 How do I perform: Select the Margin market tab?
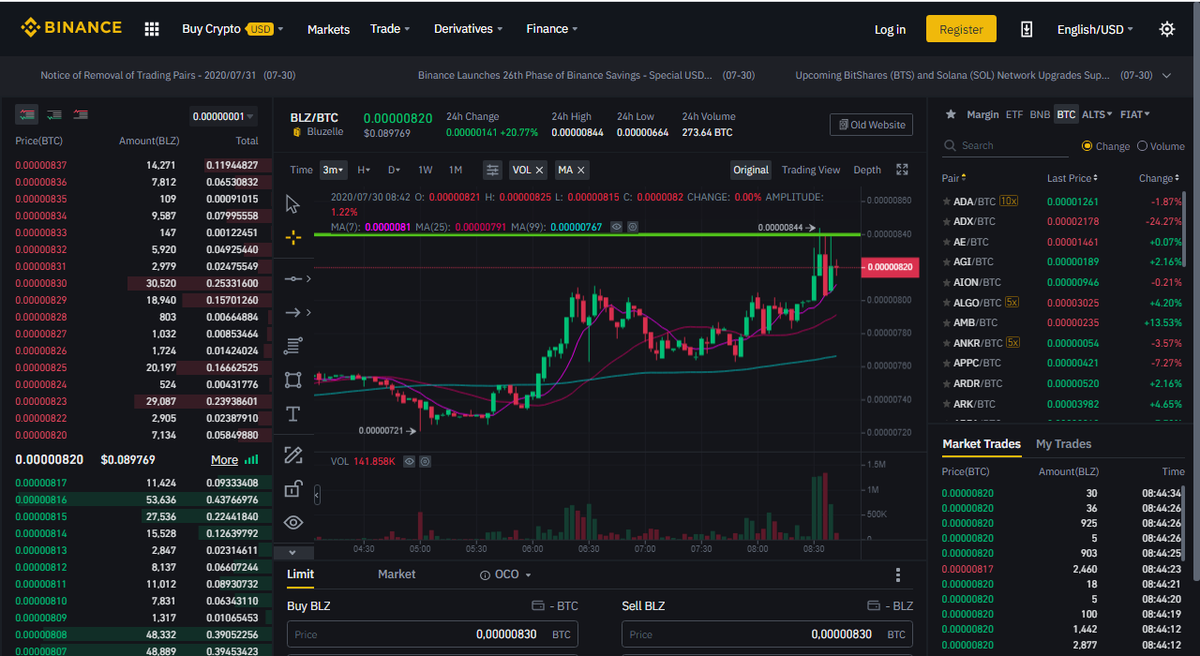983,115
